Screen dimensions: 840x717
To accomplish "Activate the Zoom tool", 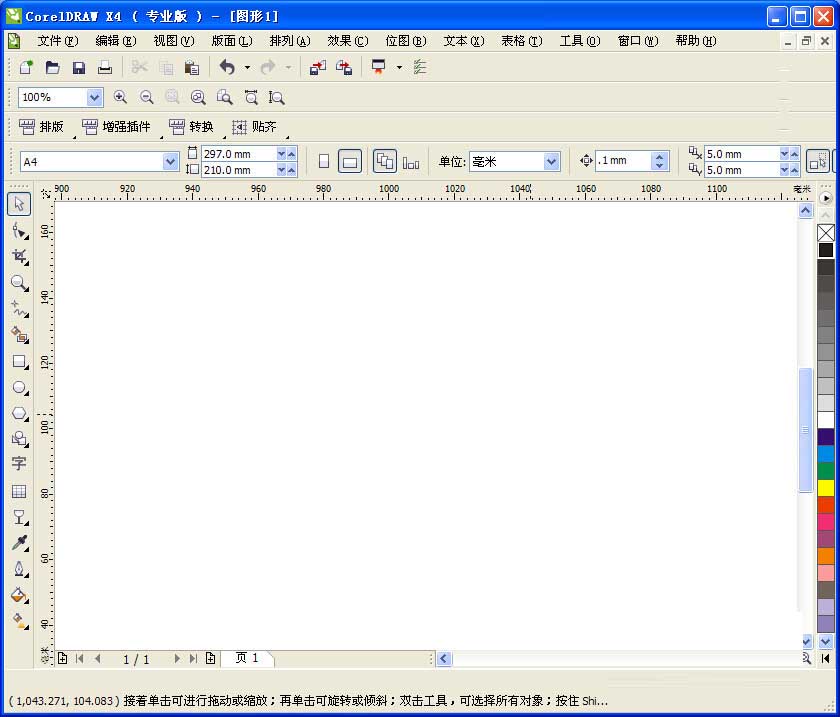I will point(19,284).
